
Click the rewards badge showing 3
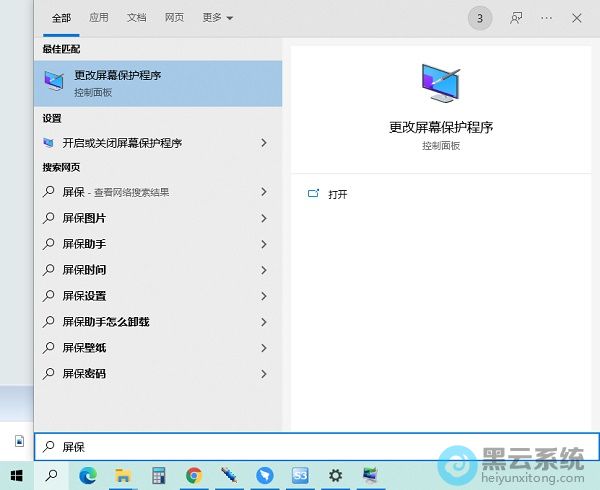click(480, 18)
